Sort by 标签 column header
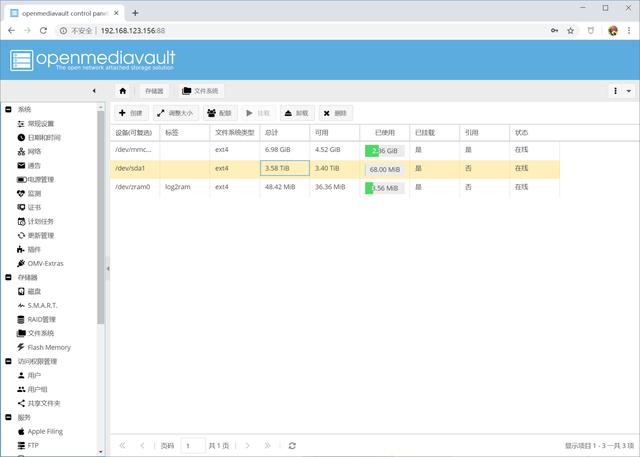The height and width of the screenshot is (457, 640). tap(185, 133)
